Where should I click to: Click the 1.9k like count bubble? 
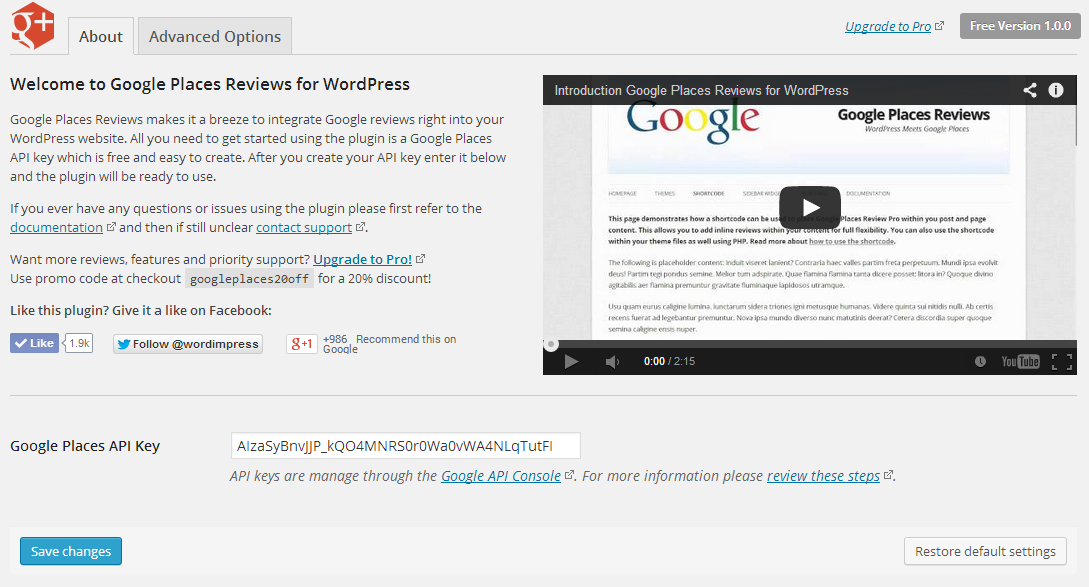(79, 343)
